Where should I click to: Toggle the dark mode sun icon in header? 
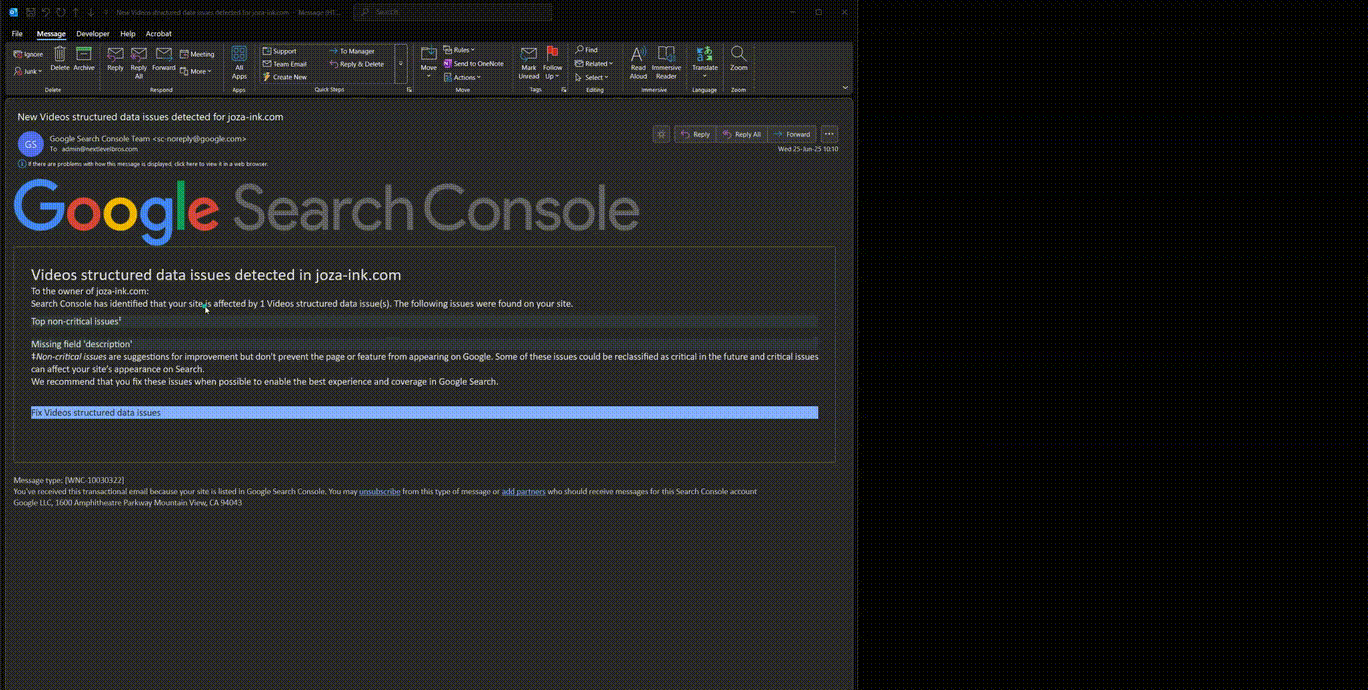(661, 134)
